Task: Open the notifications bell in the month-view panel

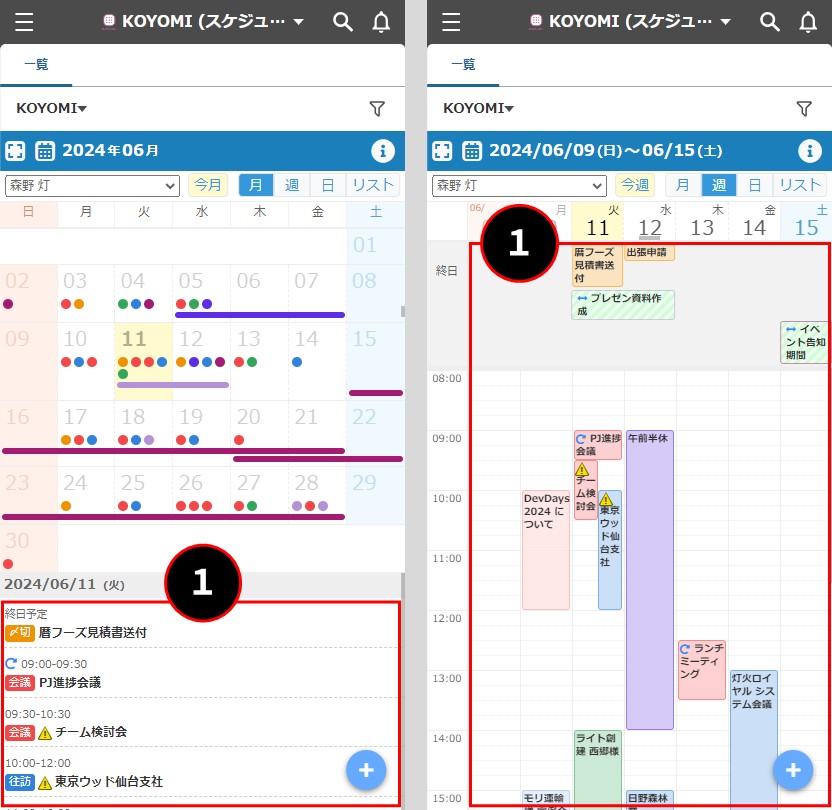Action: pyautogui.click(x=381, y=22)
